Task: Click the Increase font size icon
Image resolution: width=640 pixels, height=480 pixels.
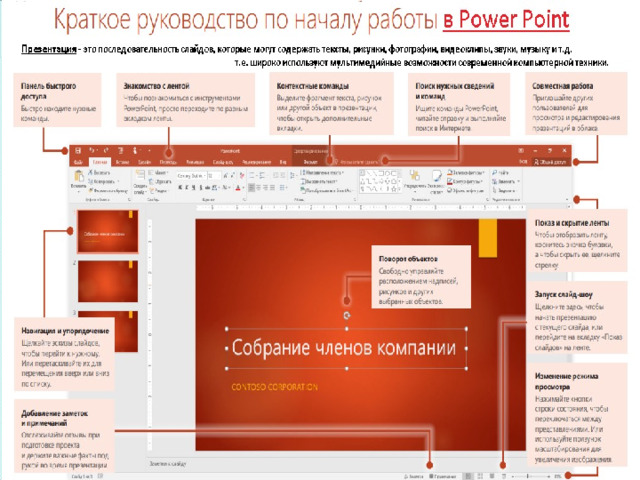Action: point(226,176)
